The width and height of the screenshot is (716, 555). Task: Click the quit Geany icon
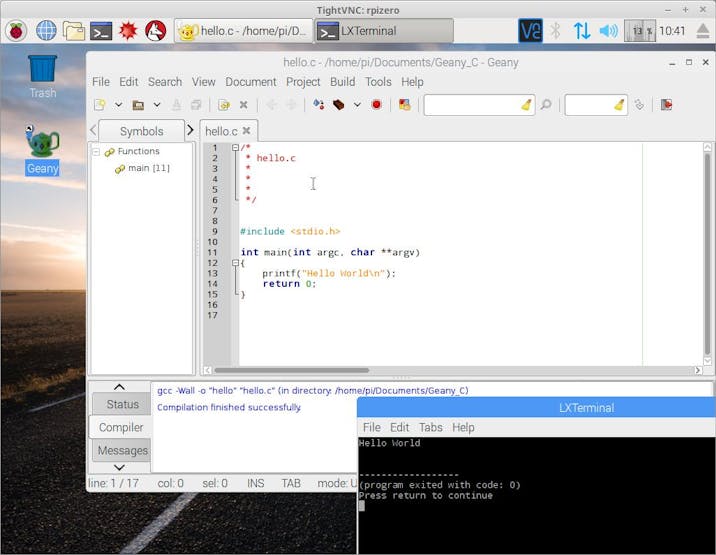666,104
